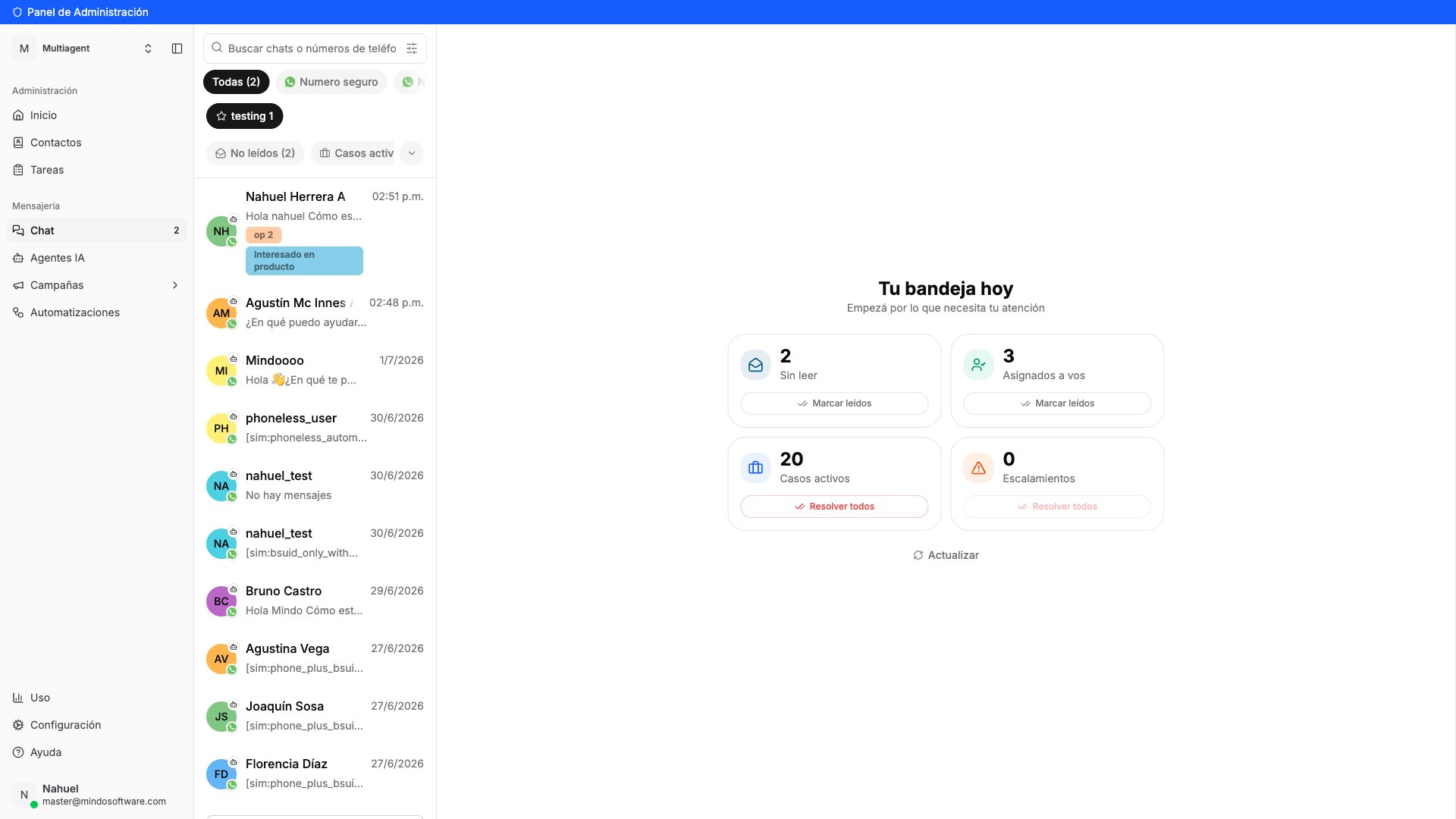This screenshot has height=819, width=1456.
Task: Collapse the sidebar panel icon
Action: point(177,49)
